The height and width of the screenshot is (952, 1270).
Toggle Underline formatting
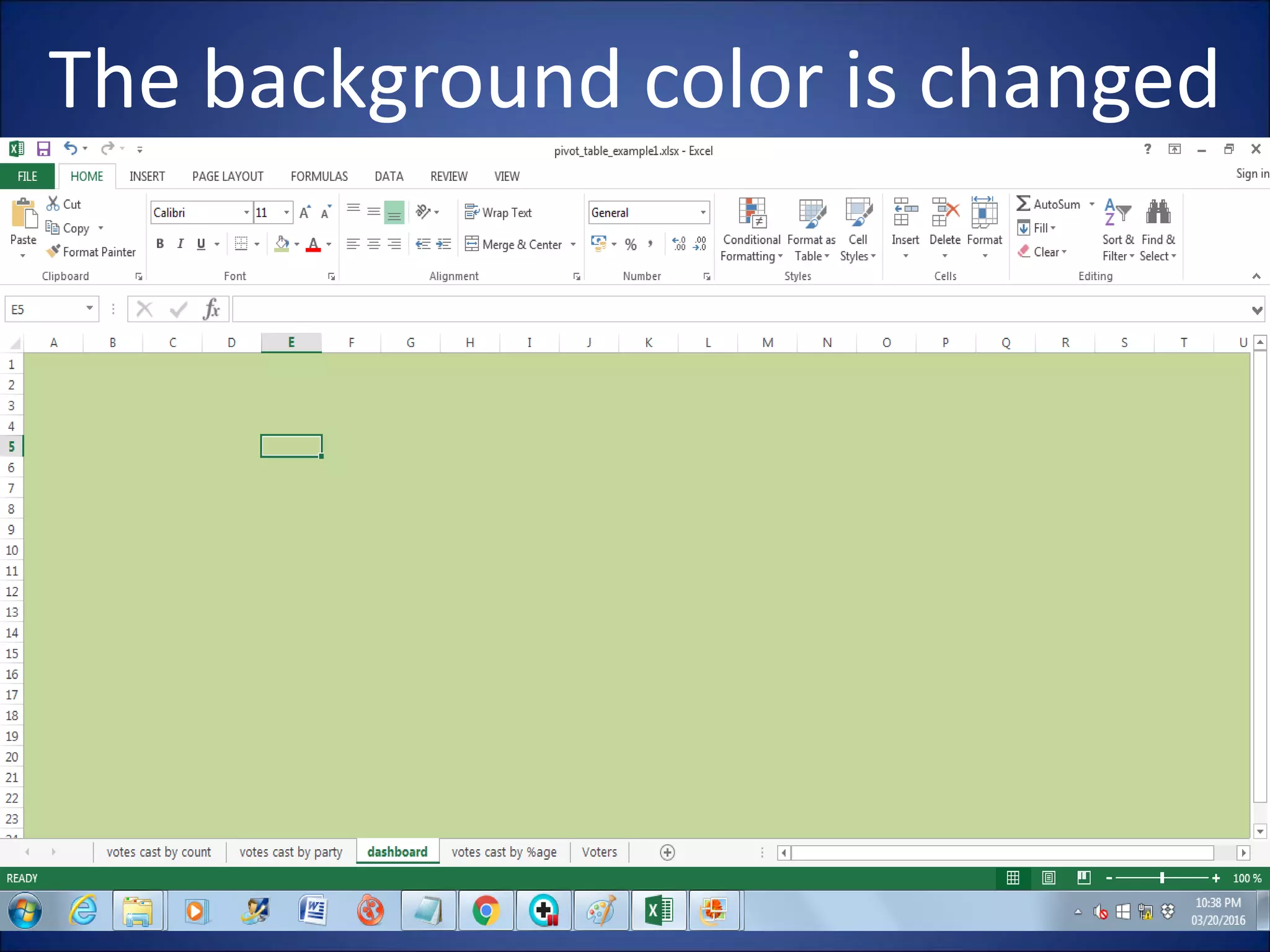(x=201, y=244)
